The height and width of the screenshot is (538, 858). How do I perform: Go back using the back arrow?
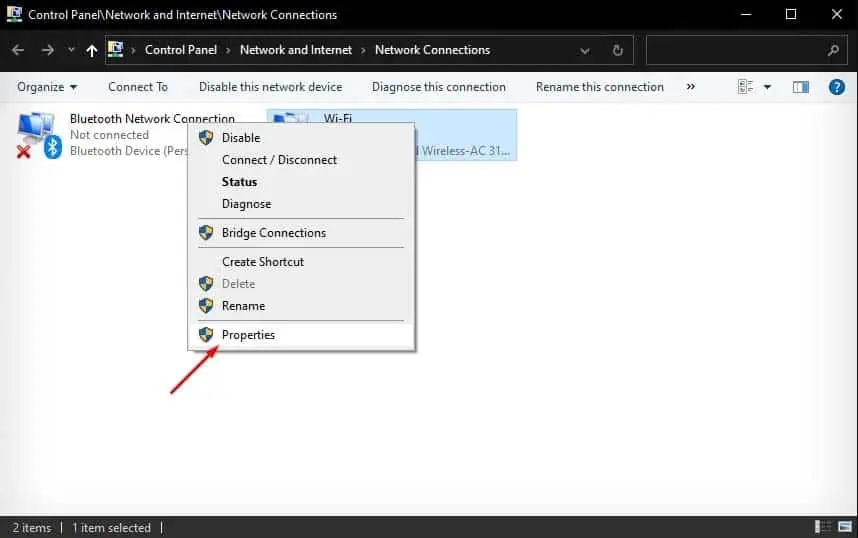(18, 50)
